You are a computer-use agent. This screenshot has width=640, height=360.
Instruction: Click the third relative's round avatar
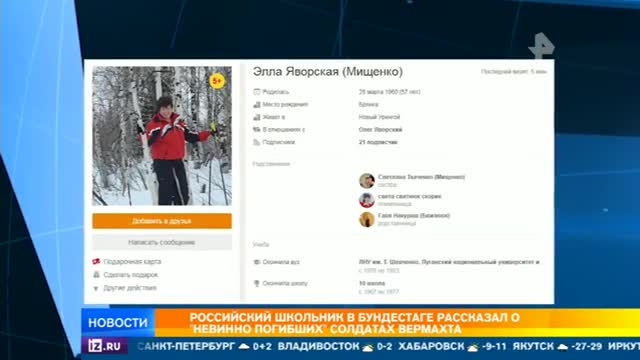tap(367, 220)
